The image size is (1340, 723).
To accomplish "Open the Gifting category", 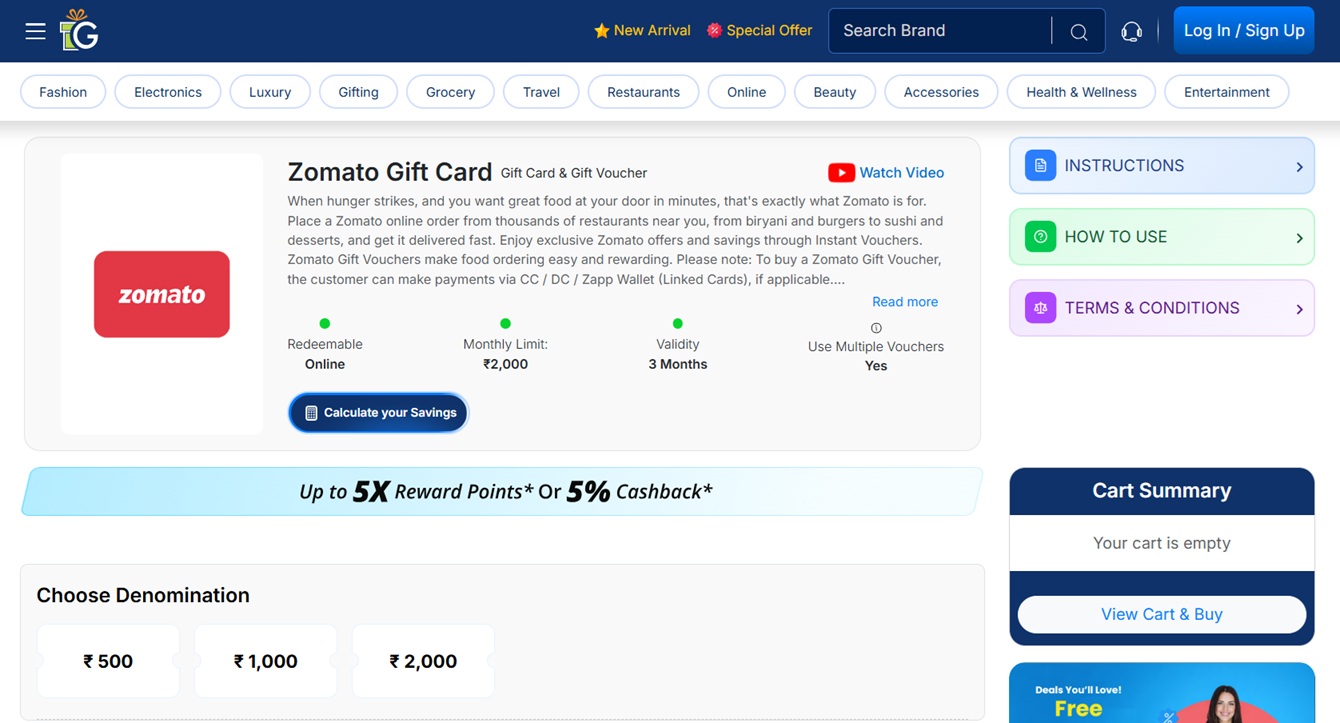I will pyautogui.click(x=358, y=92).
